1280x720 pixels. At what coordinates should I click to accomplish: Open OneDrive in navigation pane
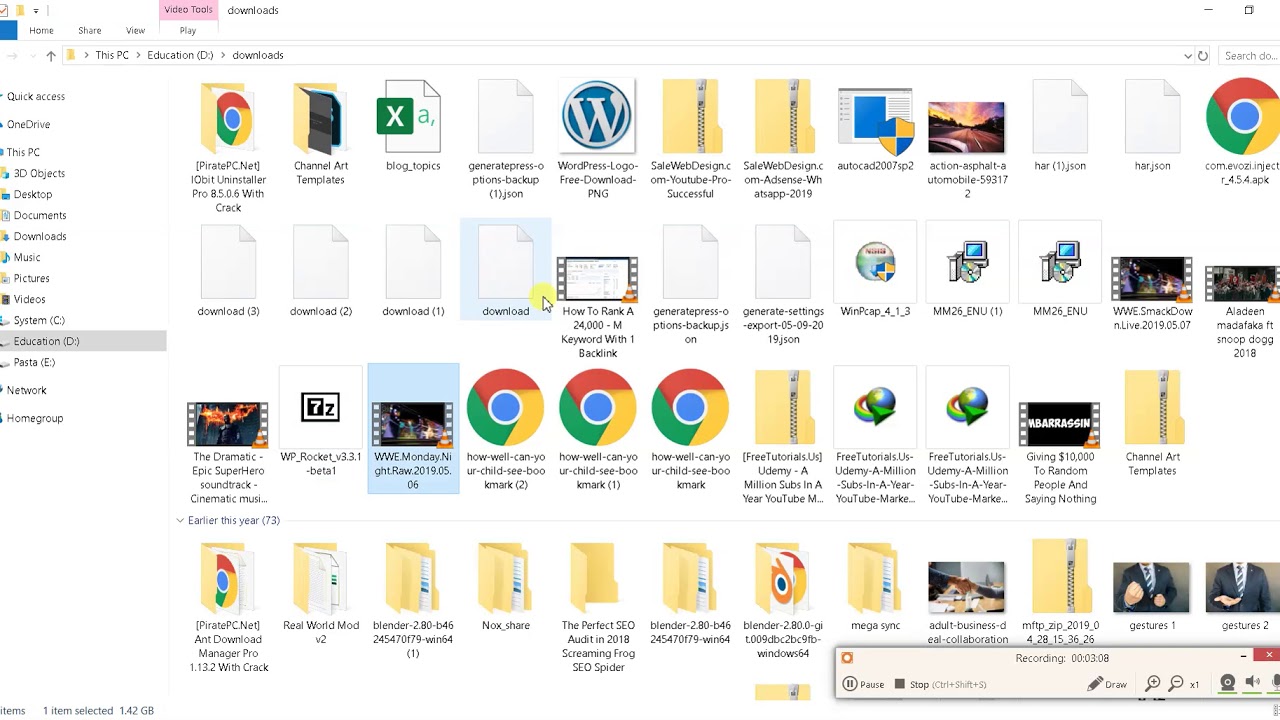click(28, 125)
